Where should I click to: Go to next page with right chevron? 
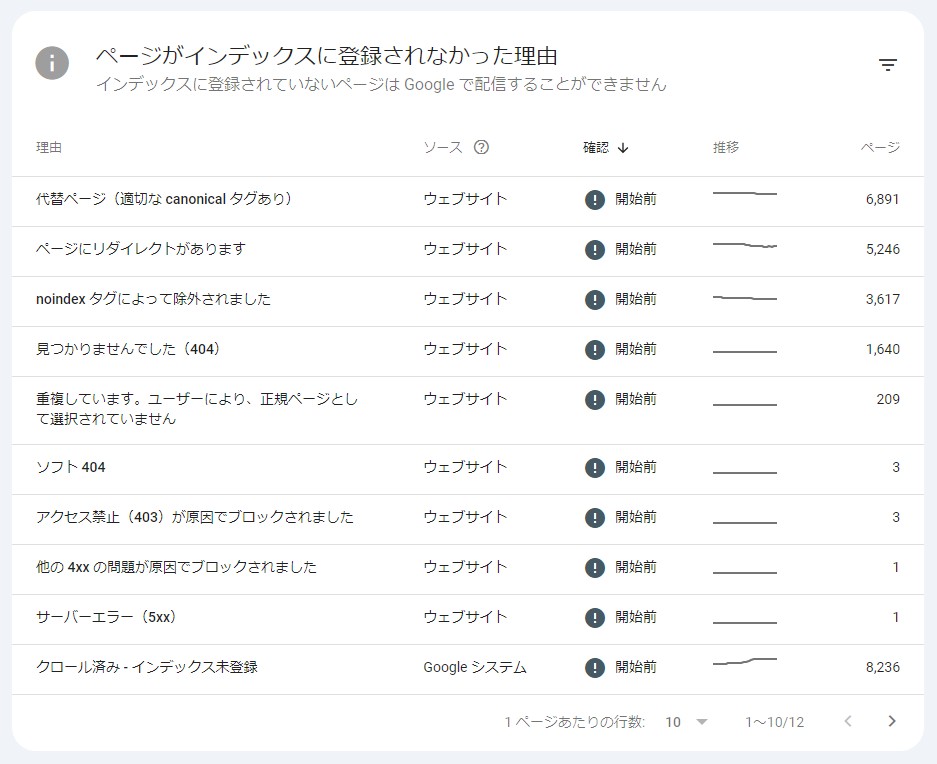[x=892, y=721]
